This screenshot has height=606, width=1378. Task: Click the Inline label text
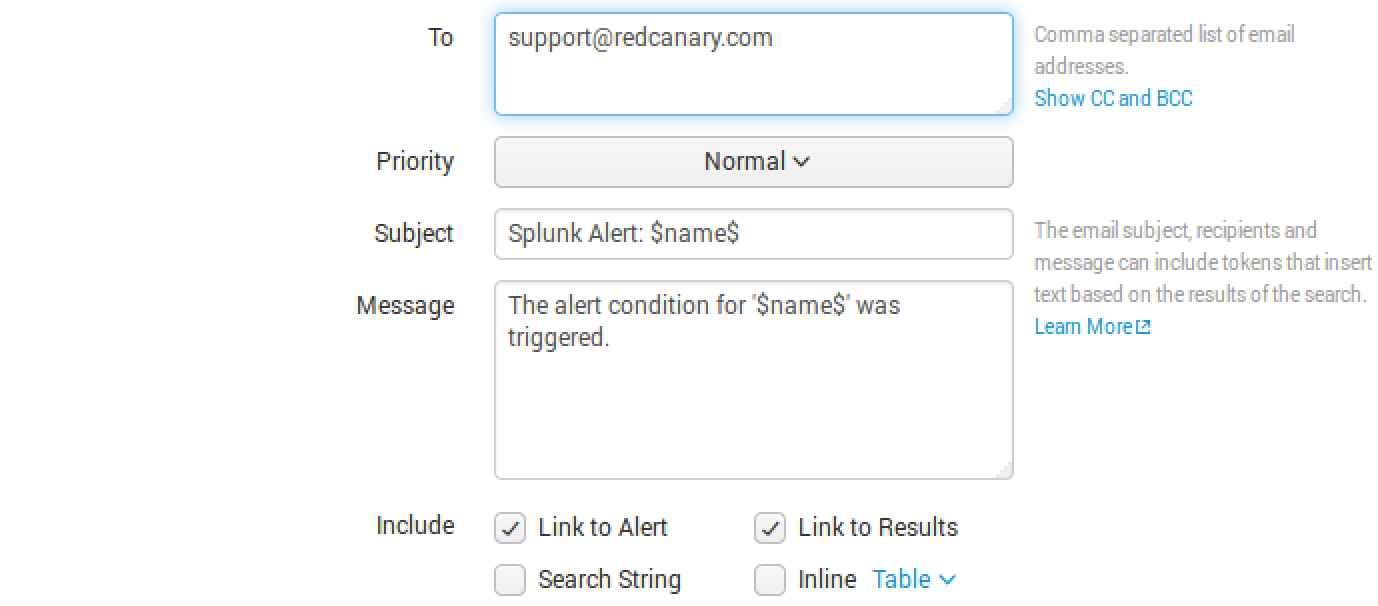(x=827, y=580)
